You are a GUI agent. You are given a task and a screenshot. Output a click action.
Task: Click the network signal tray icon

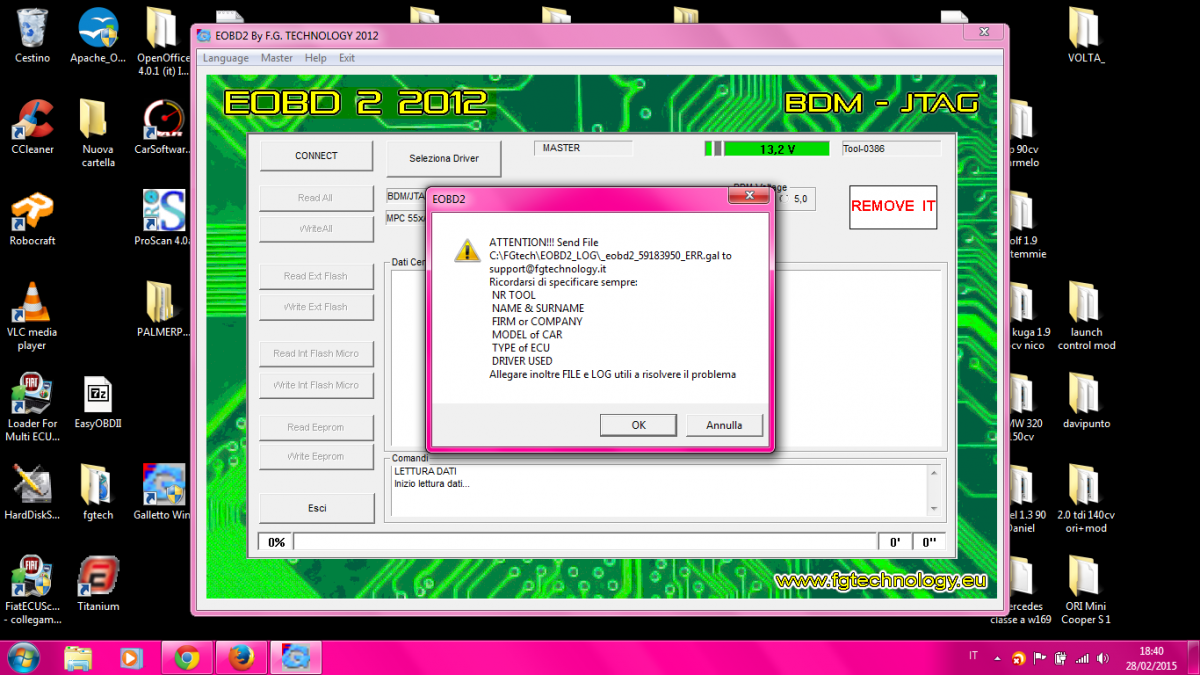click(1081, 659)
